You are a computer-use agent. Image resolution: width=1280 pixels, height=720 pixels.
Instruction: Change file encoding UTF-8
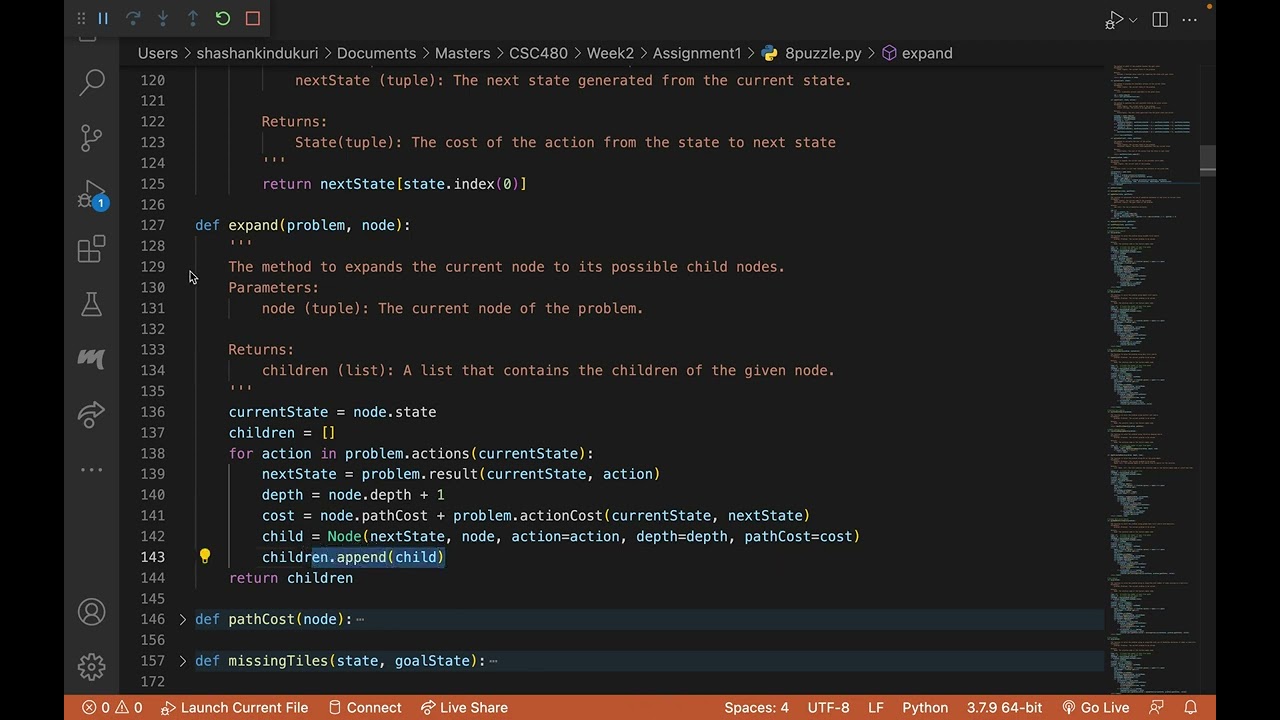(x=828, y=707)
